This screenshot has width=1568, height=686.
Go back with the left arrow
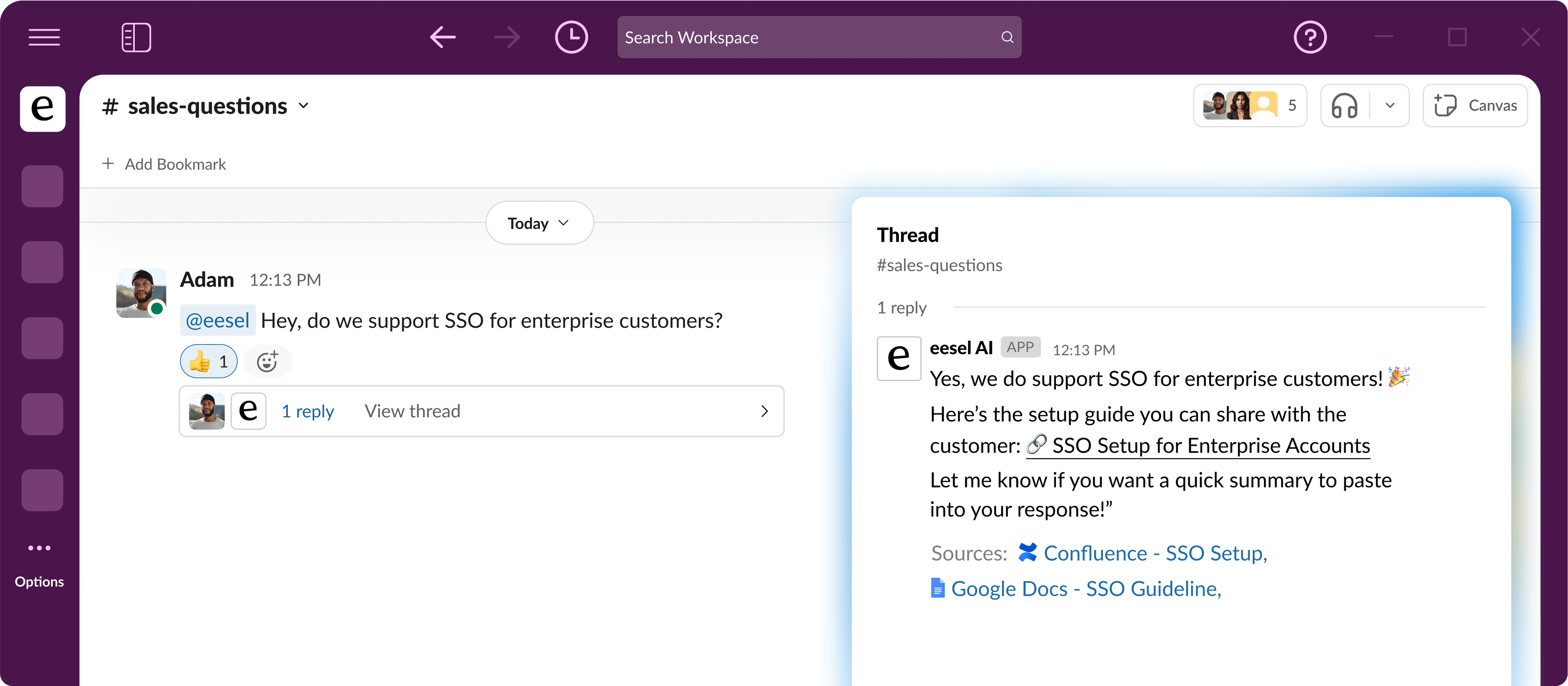click(443, 37)
